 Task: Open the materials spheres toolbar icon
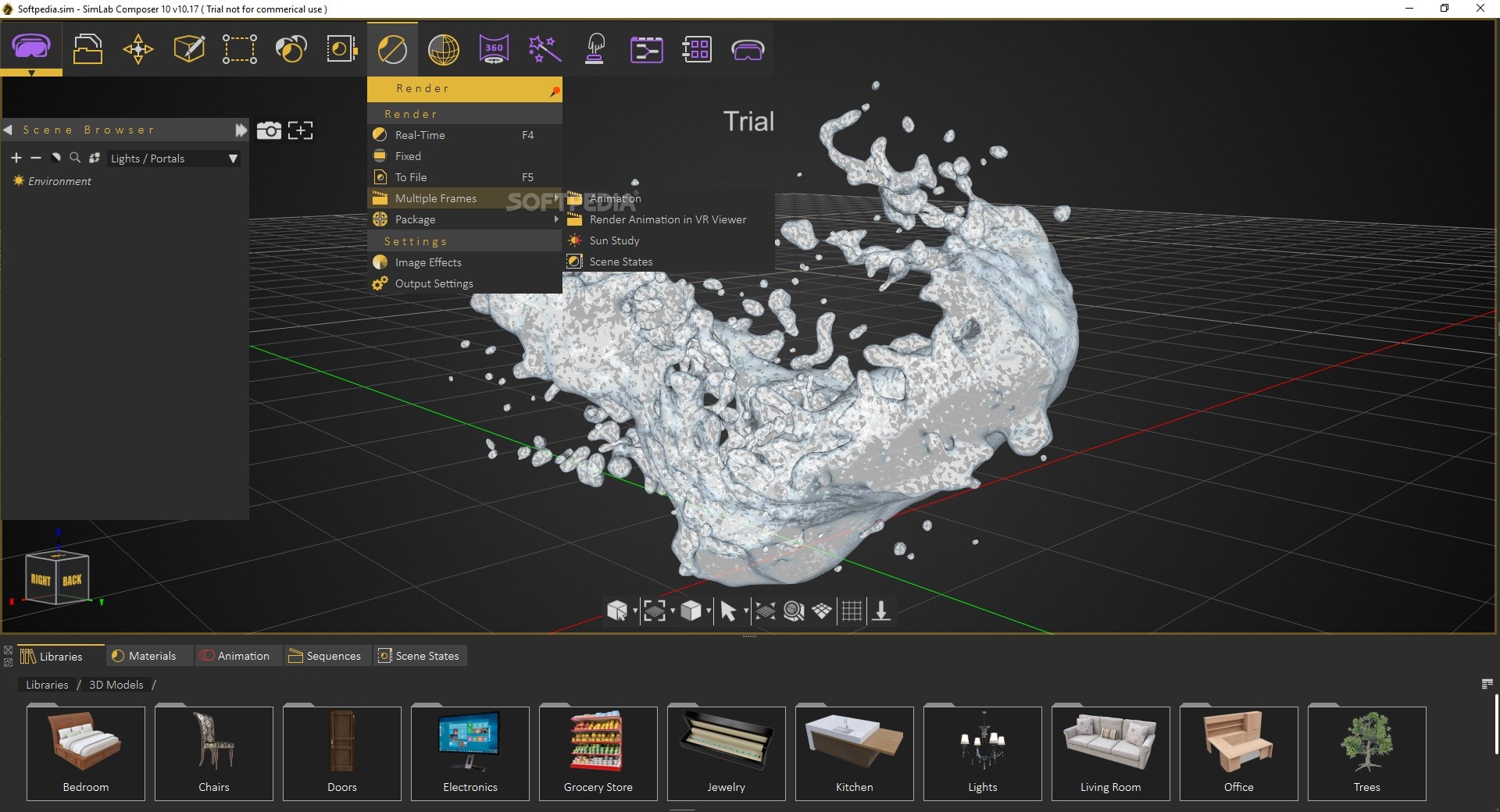(x=291, y=48)
